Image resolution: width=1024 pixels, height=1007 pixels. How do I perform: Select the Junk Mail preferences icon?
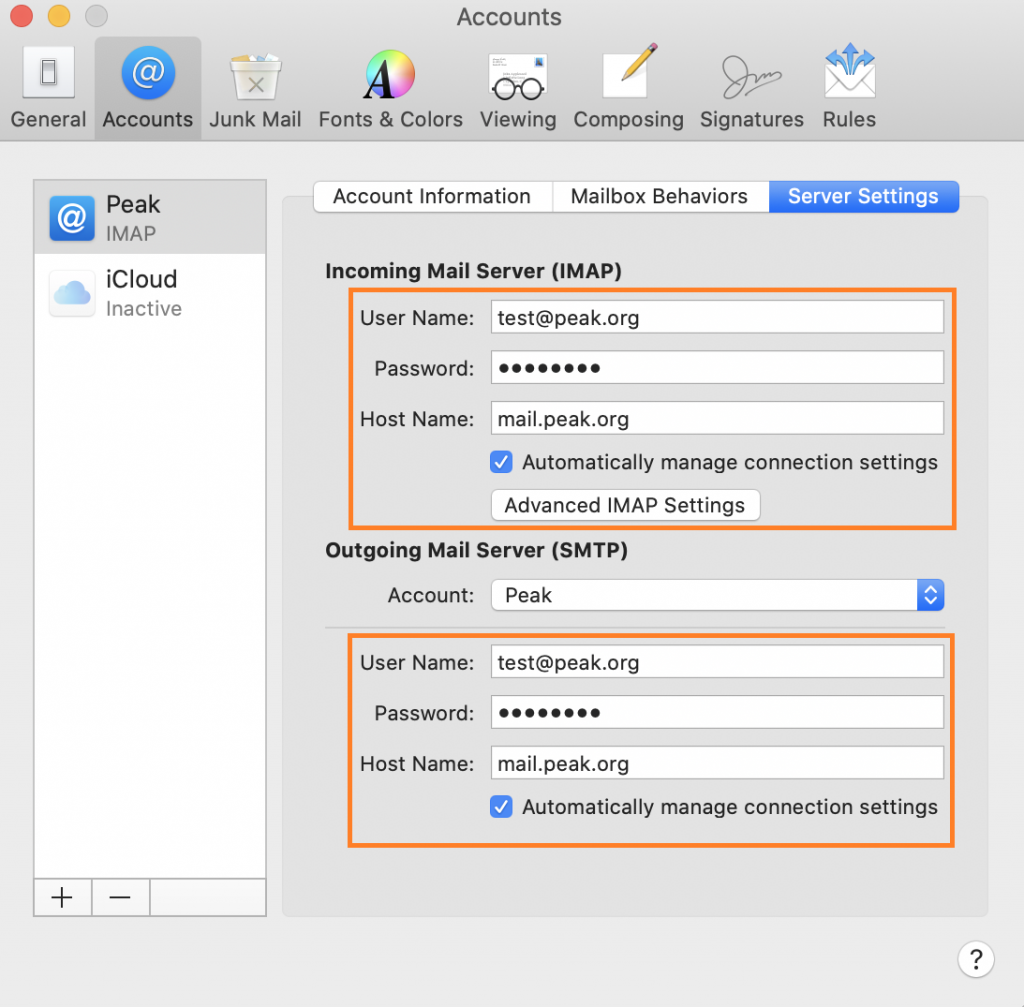click(255, 88)
